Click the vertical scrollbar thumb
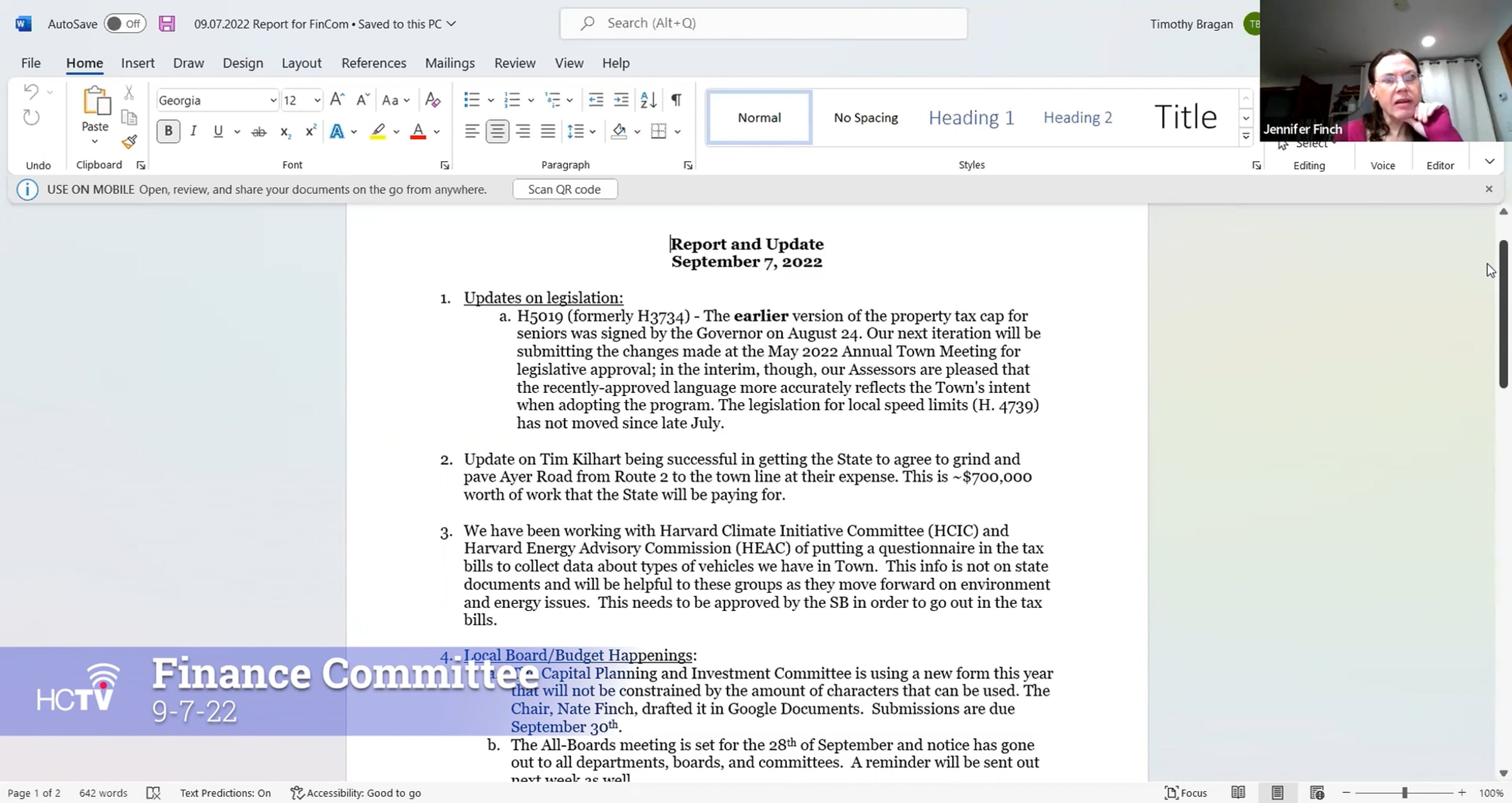This screenshot has width=1512, height=803. click(x=1504, y=314)
